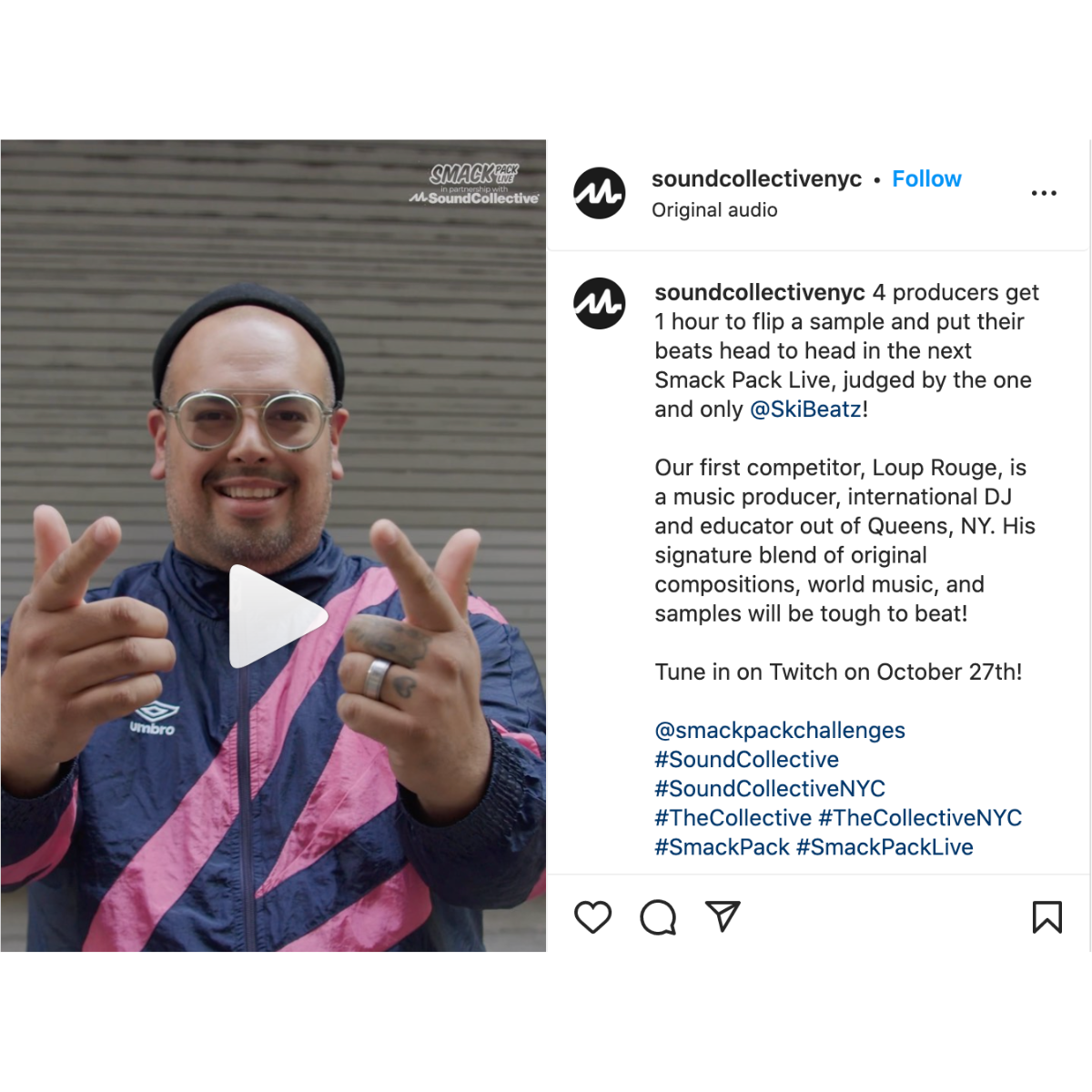Image resolution: width=1092 pixels, height=1092 pixels.
Task: Click the Smack Pack Live logo watermark
Action: click(474, 184)
